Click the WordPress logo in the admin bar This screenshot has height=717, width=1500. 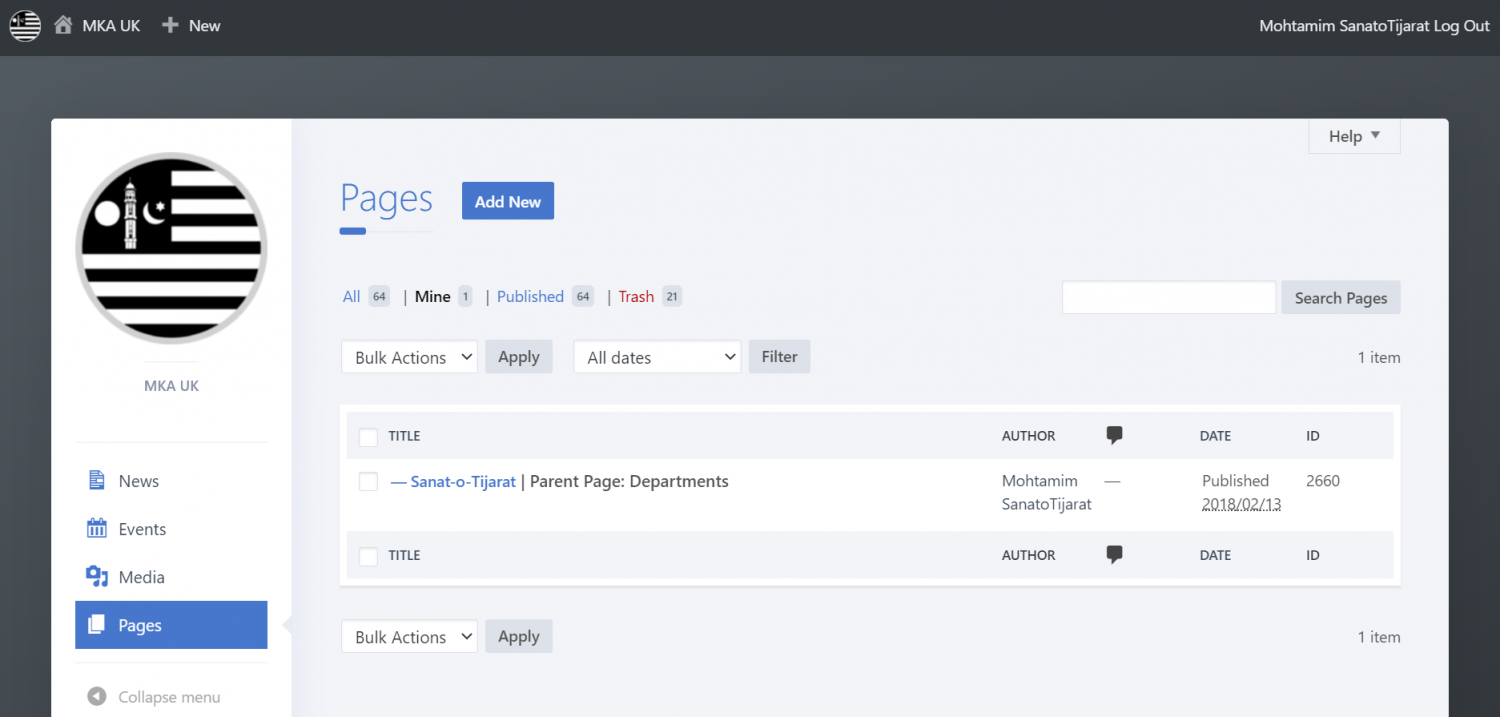pyautogui.click(x=24, y=25)
